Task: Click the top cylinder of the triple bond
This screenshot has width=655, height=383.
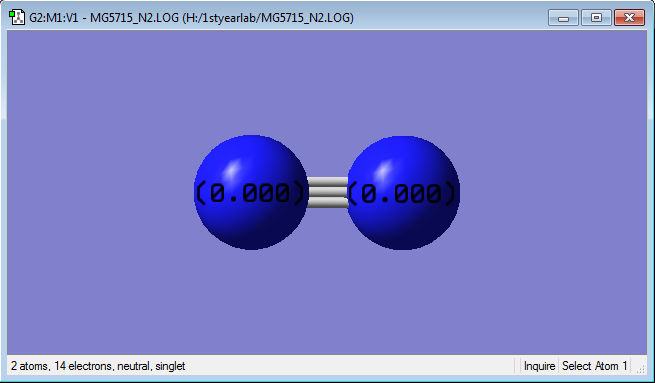Action: click(x=328, y=182)
